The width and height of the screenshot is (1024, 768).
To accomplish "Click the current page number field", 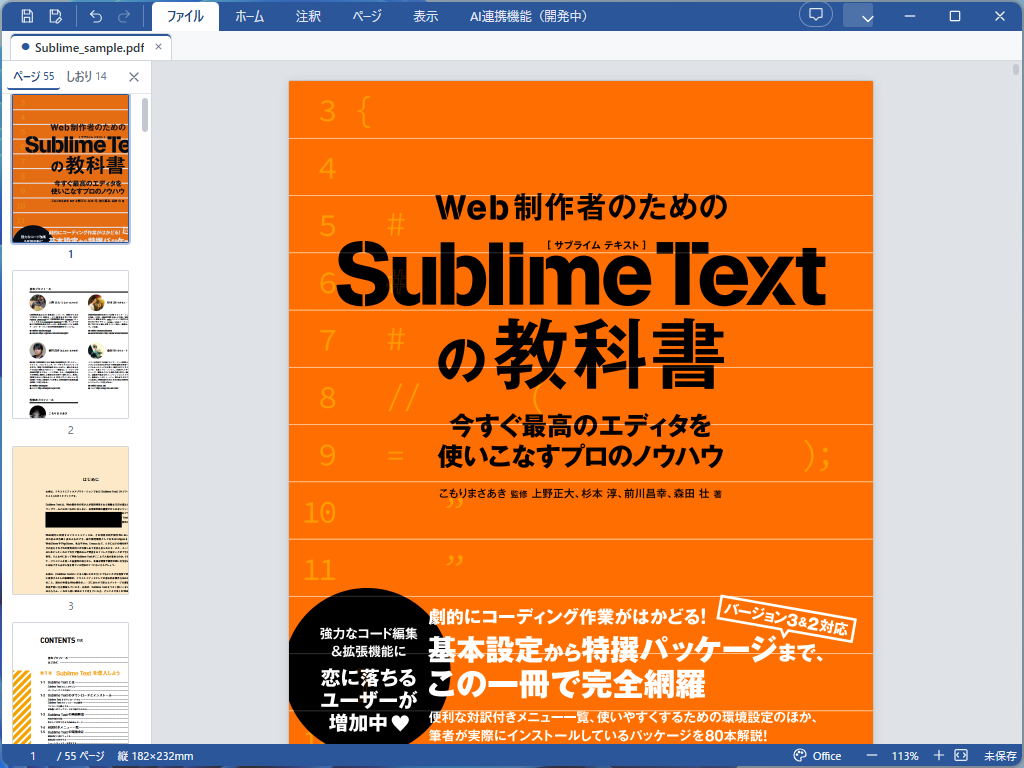I will click(33, 756).
